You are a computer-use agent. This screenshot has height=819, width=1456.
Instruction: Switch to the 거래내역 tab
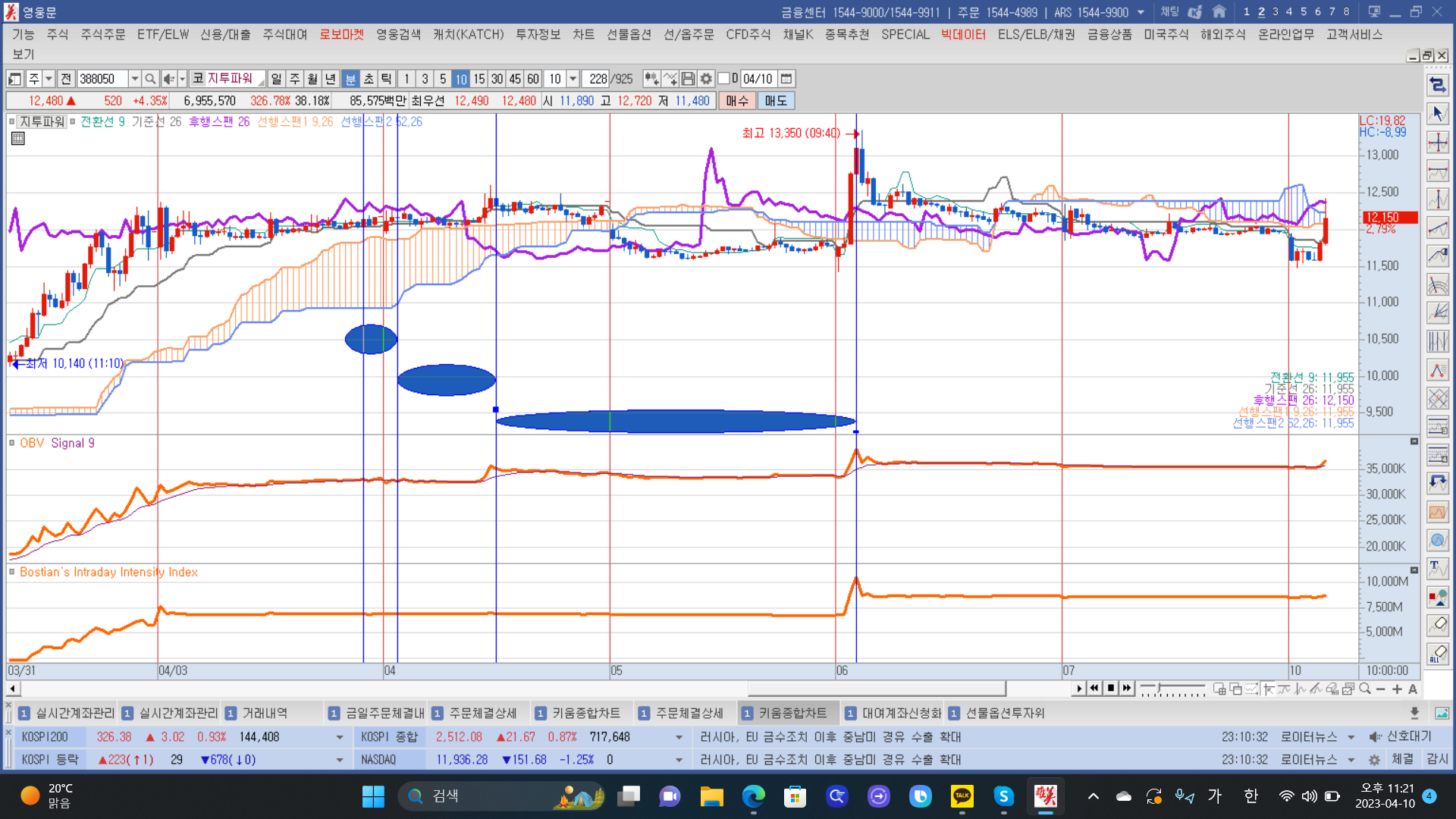coord(264,713)
